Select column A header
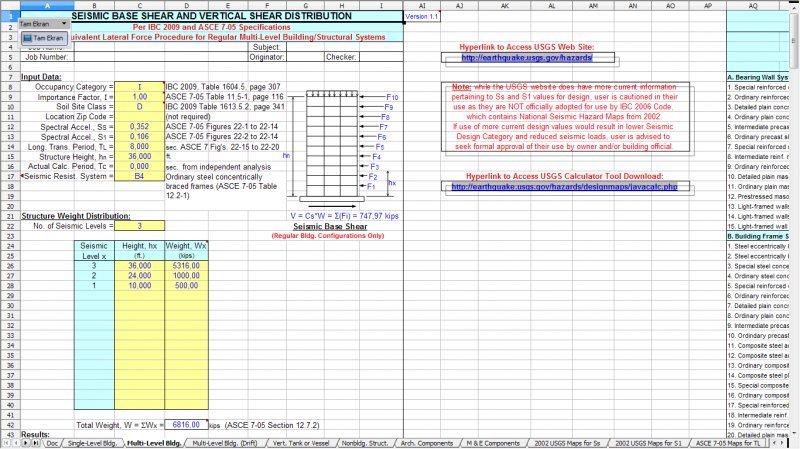The image size is (800, 449). [47, 6]
